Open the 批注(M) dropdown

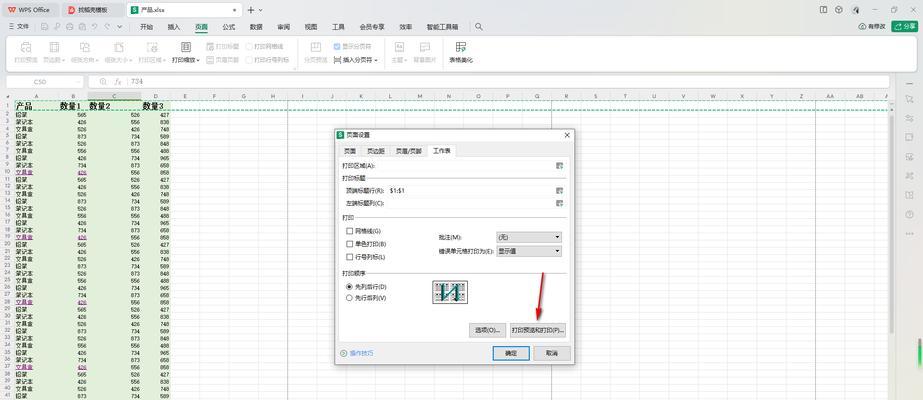coord(529,237)
